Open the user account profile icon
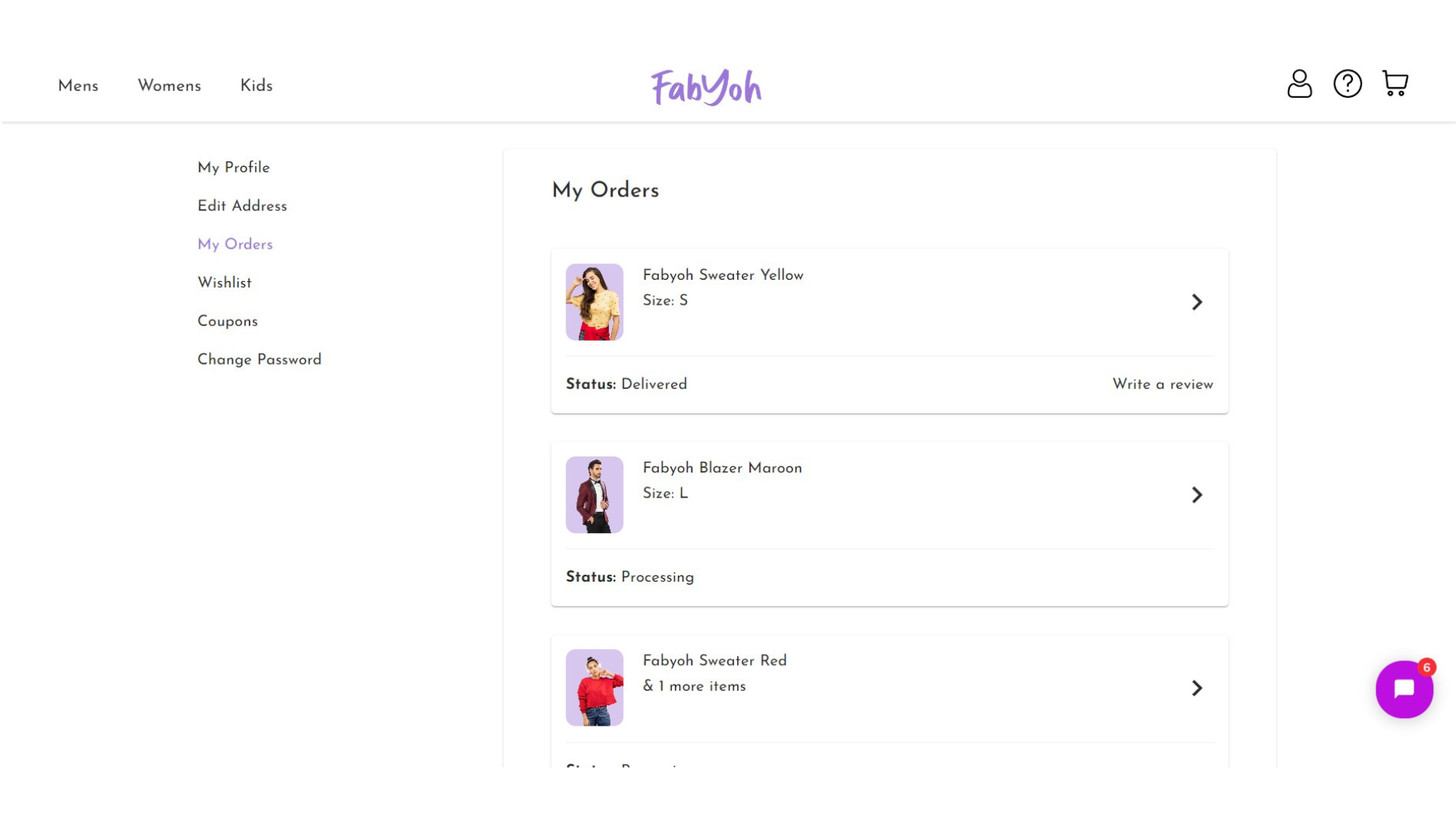This screenshot has width=1456, height=819. (x=1299, y=83)
